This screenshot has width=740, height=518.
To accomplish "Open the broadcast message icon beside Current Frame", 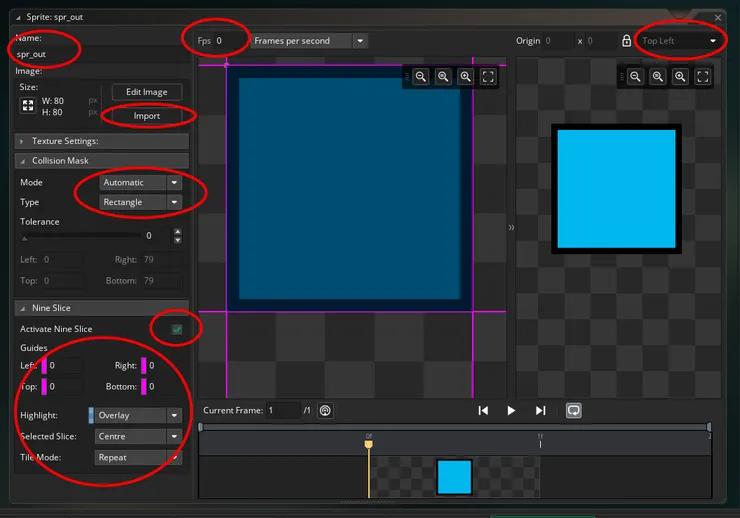I will click(x=325, y=410).
